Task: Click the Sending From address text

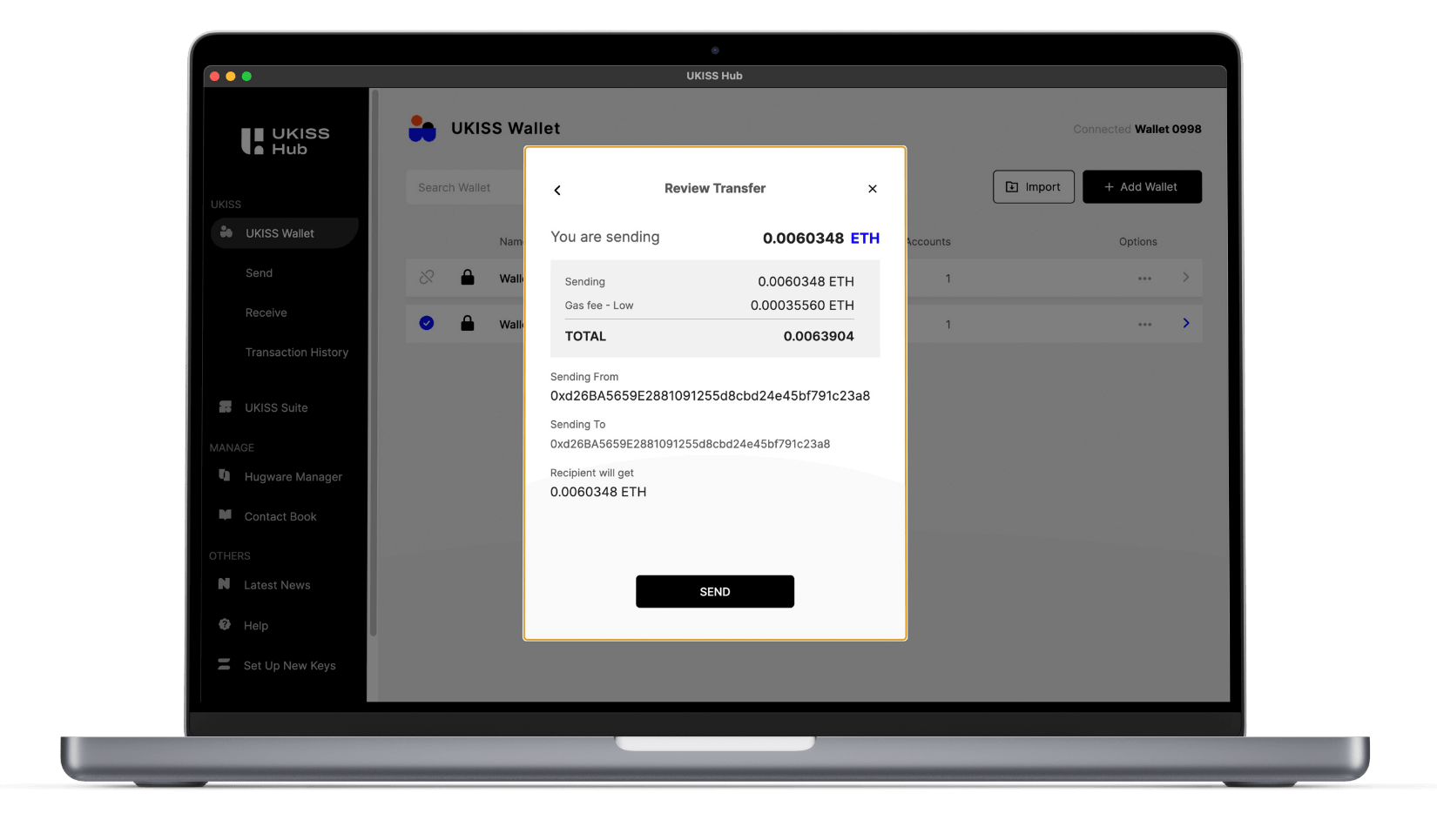Action: pos(710,396)
